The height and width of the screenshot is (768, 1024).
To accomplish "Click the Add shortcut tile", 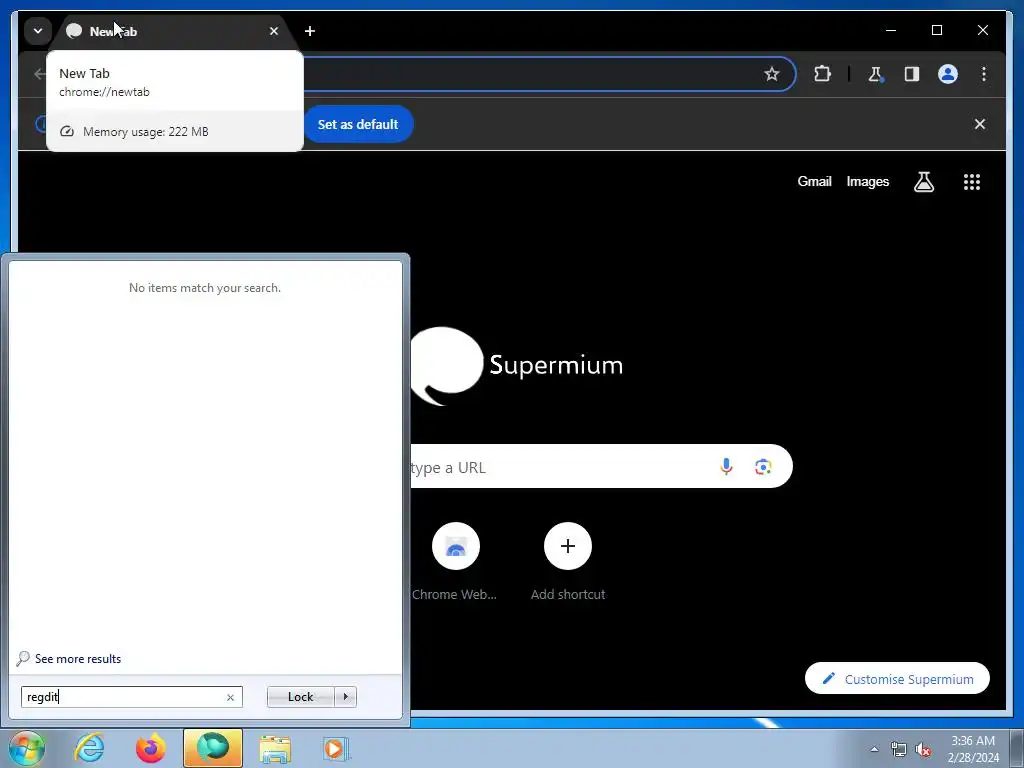I will coord(568,562).
